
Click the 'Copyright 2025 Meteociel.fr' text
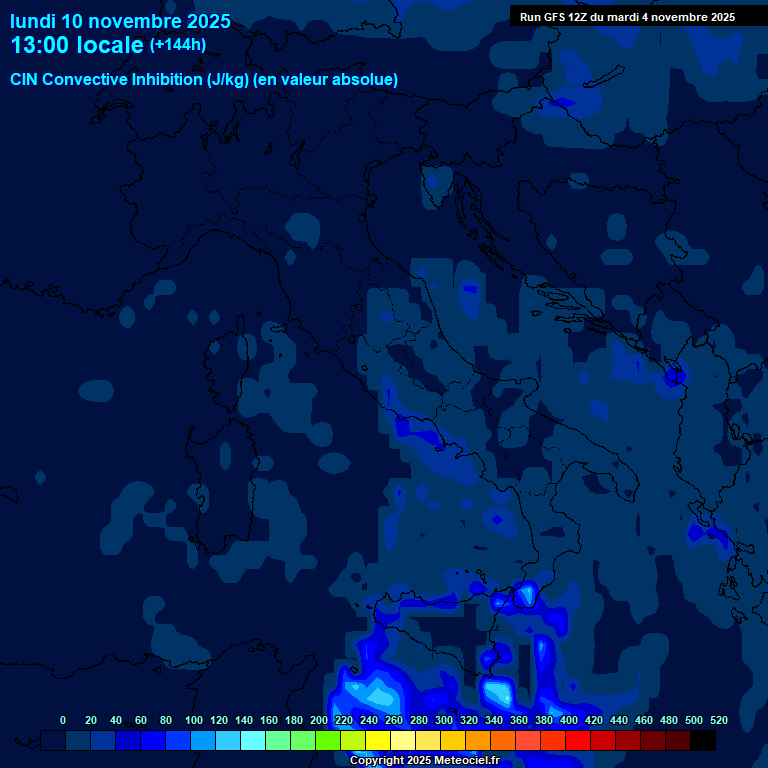[425, 760]
